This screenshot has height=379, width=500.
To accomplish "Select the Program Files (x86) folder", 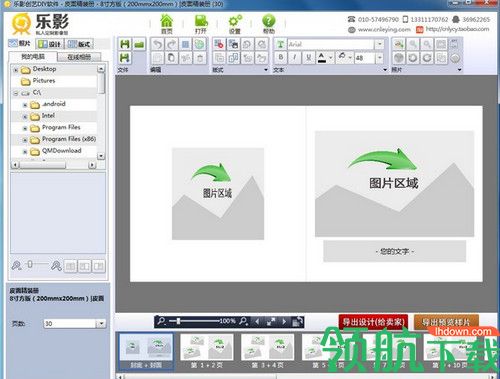I will click(x=69, y=139).
